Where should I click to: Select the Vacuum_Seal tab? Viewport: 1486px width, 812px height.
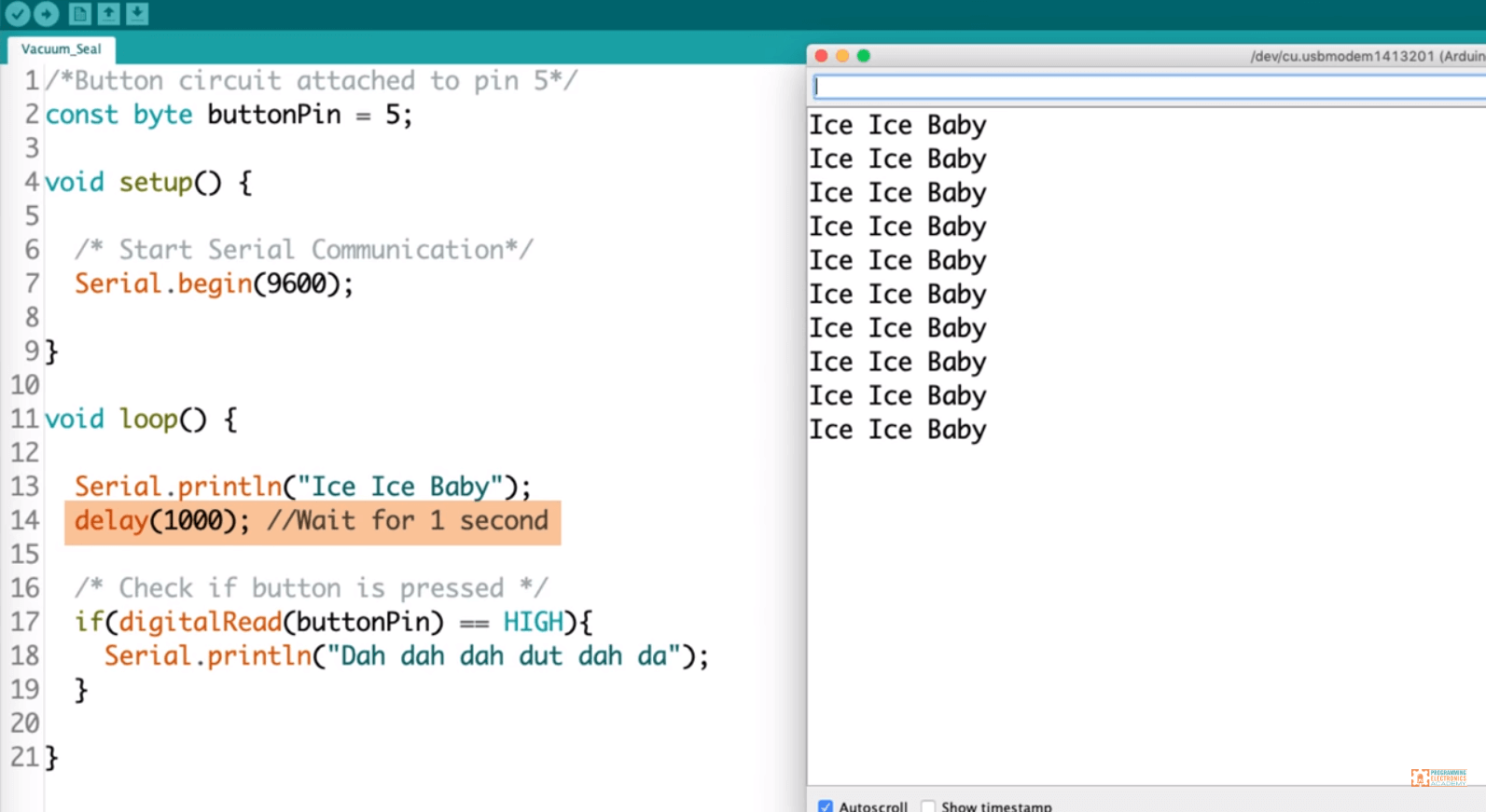pos(61,48)
